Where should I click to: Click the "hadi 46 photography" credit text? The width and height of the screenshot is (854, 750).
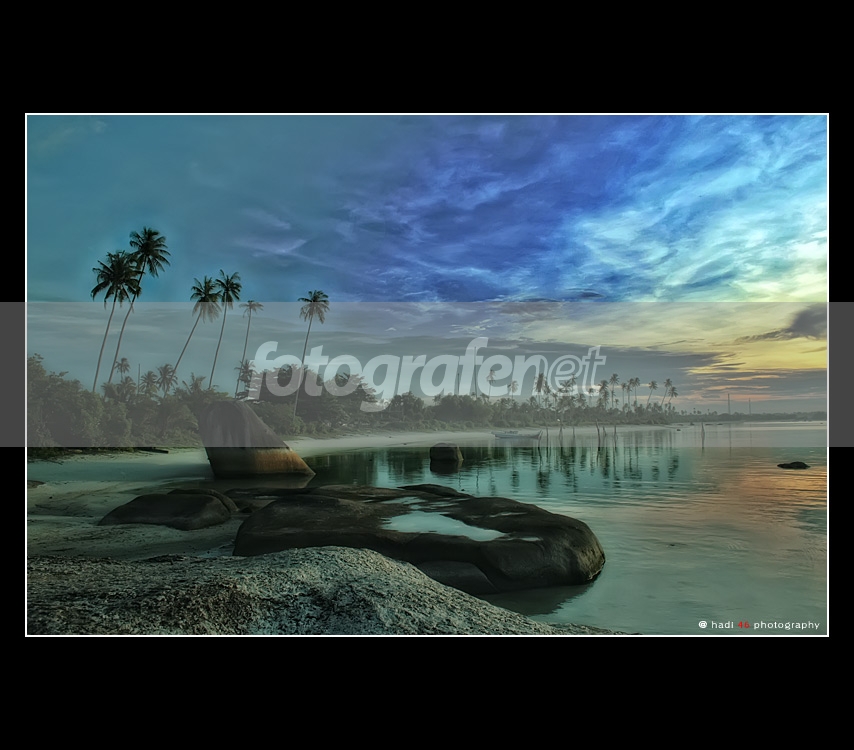tap(759, 625)
